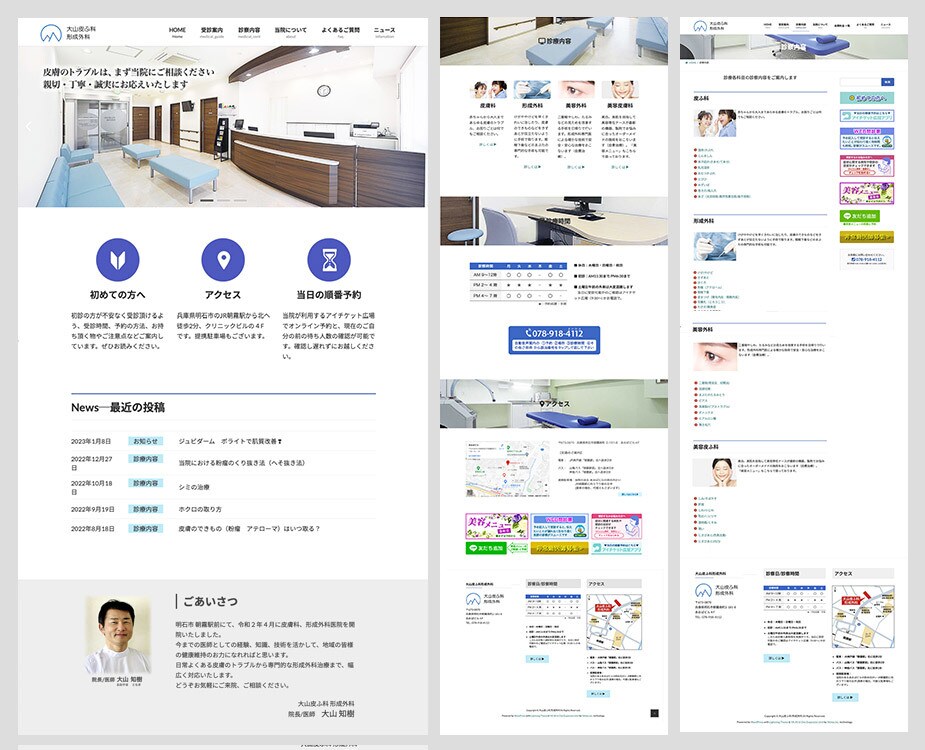925x750 pixels.
Task: Click the top teal banner in the right page sidebar
Action: [867, 99]
